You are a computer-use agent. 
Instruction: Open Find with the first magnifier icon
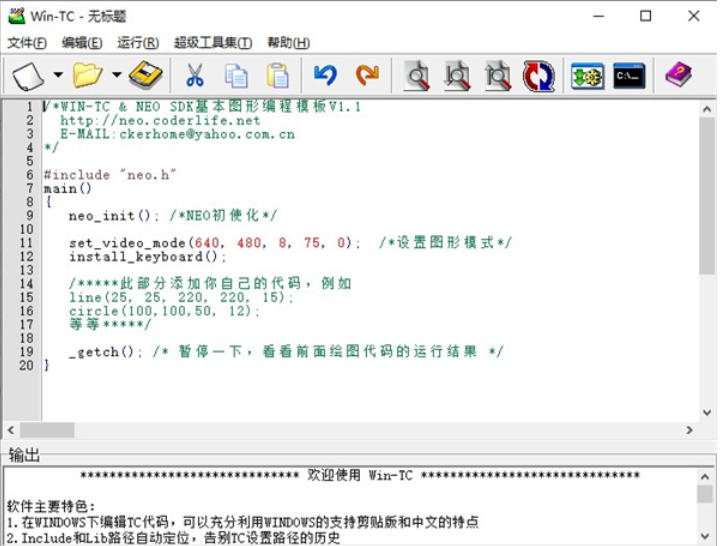pos(416,75)
